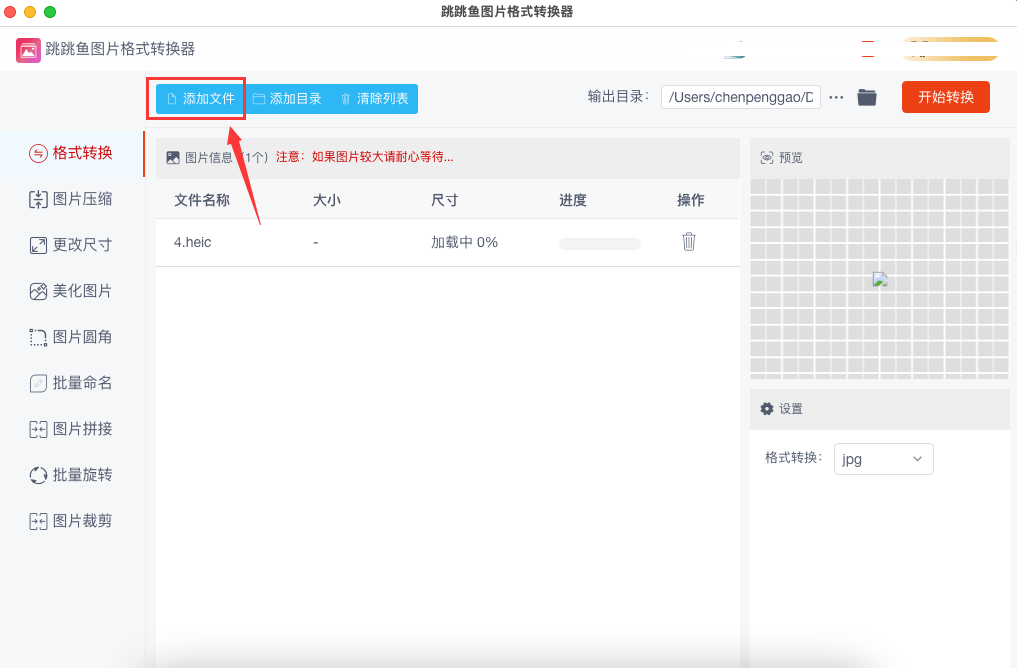Open the output folder icon

click(867, 97)
